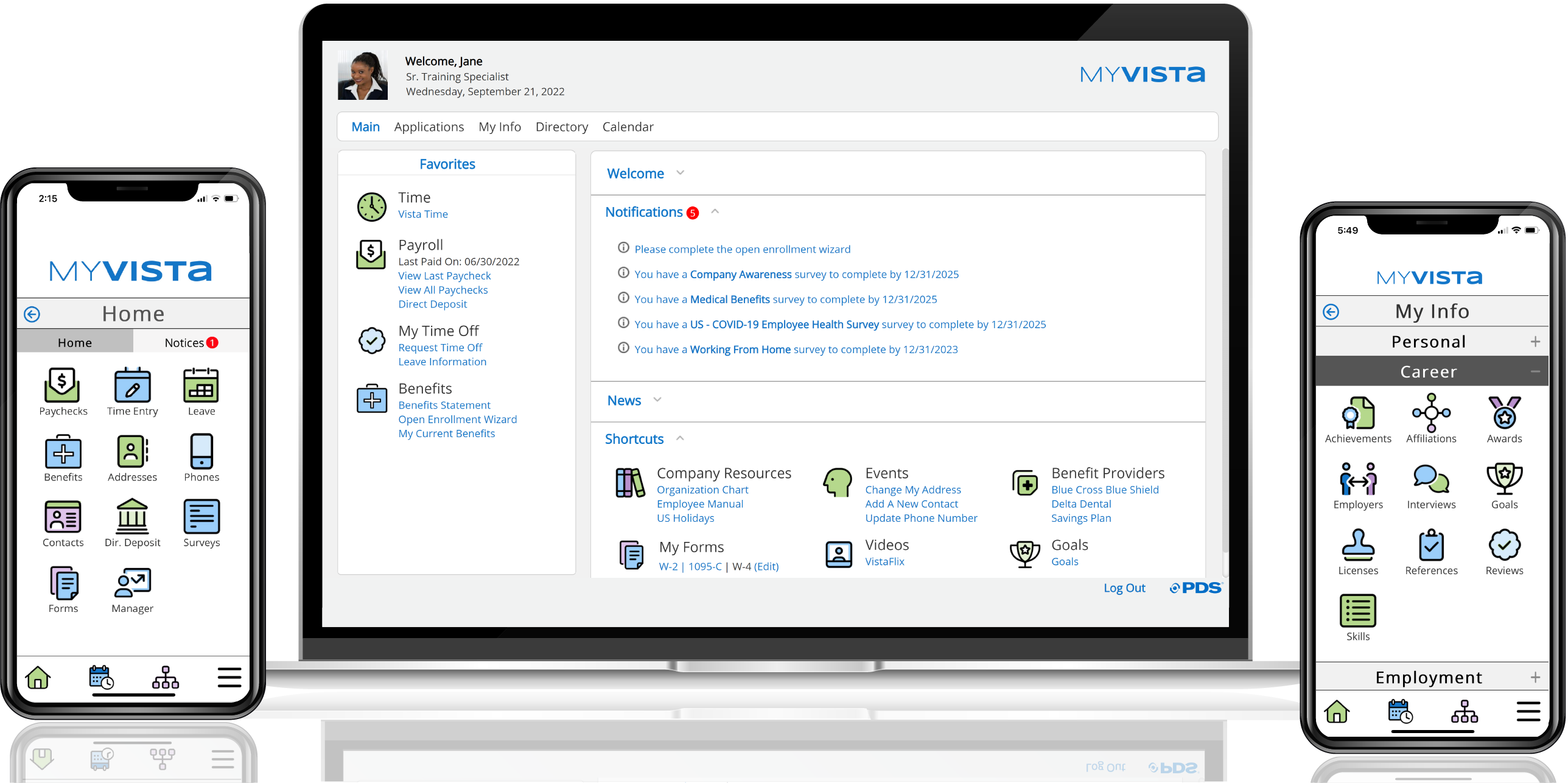
Task: Switch to the Applications tab
Action: click(428, 126)
